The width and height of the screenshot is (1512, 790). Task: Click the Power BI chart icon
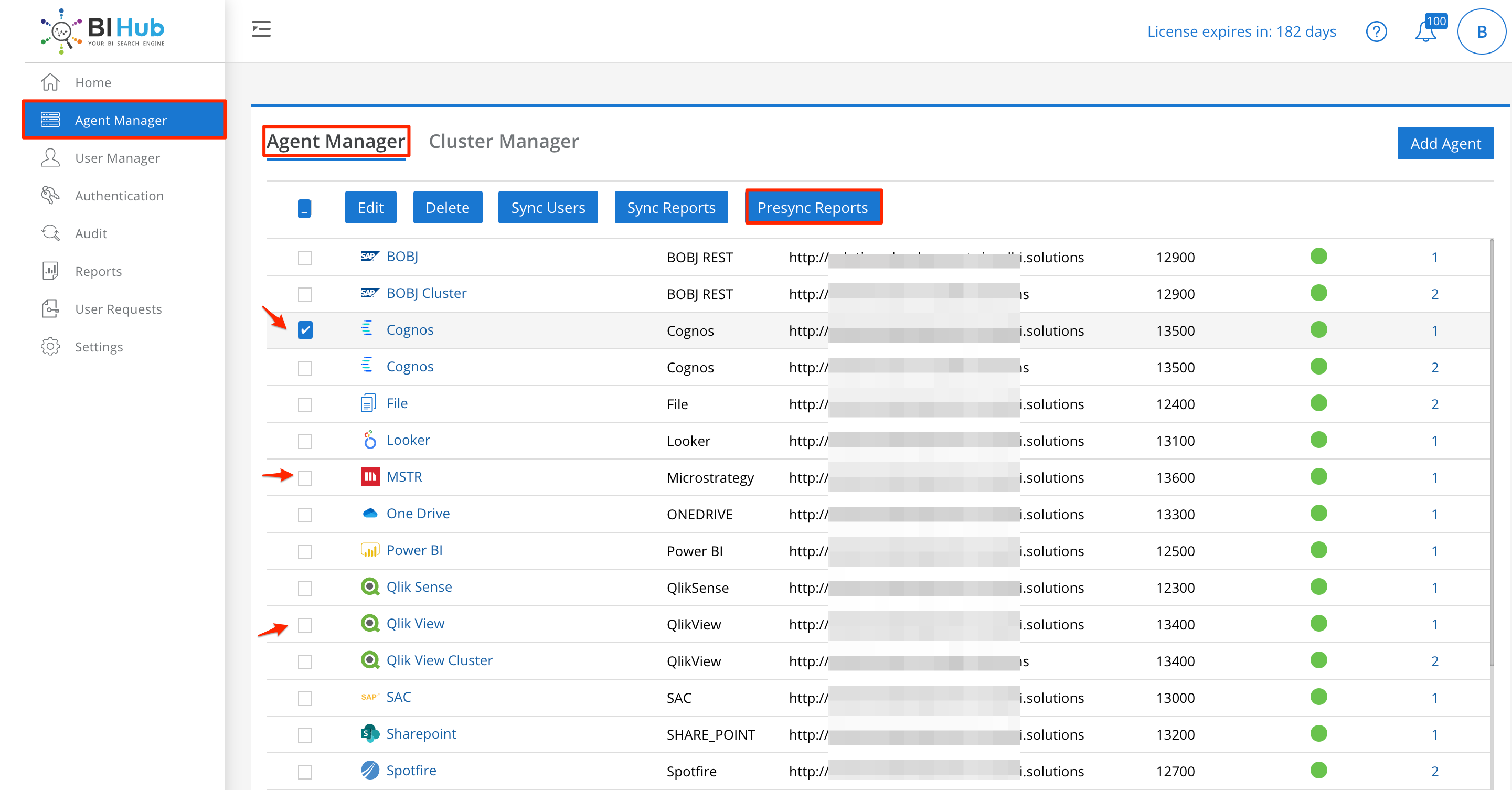(x=370, y=550)
